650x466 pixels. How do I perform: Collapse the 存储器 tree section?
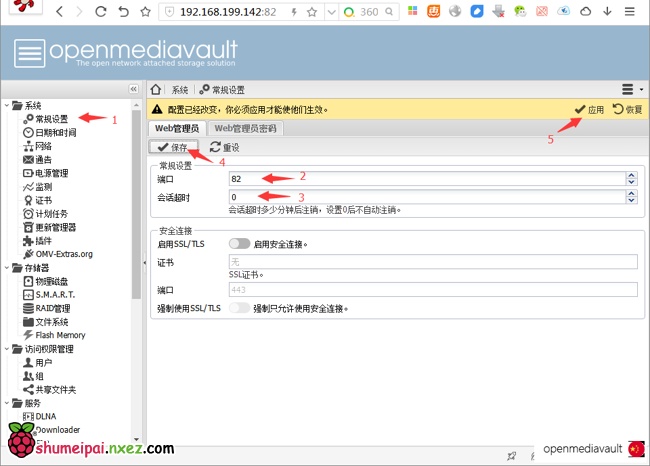coord(6,268)
